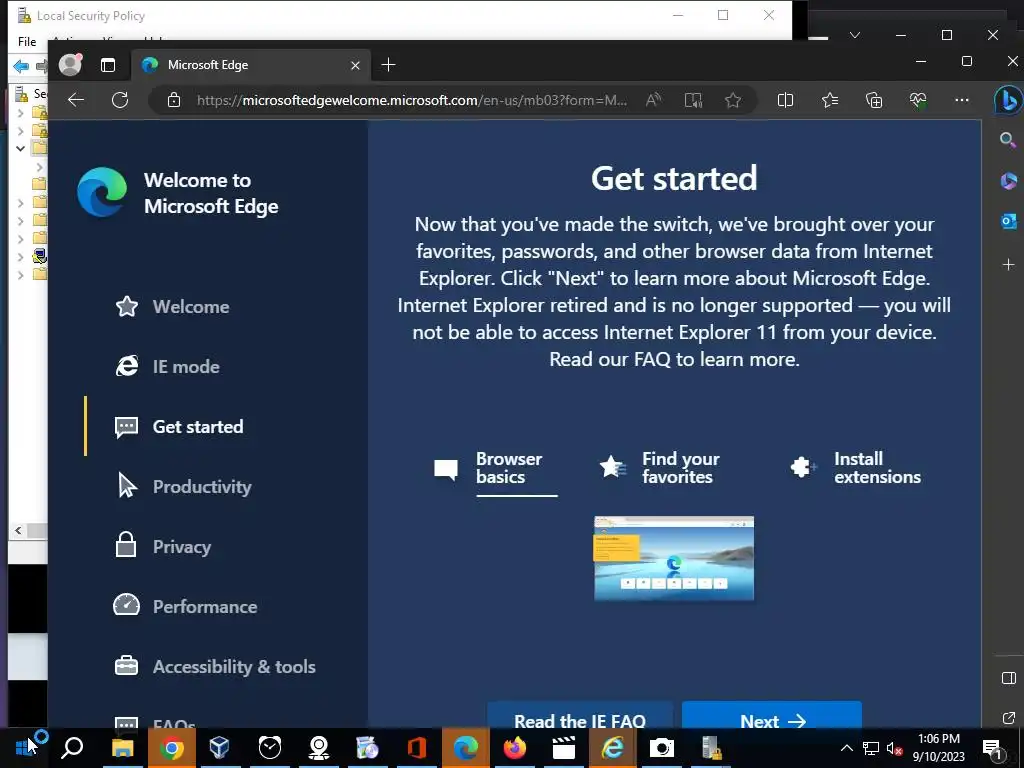Select IE mode section
The image size is (1024, 768).
point(167,366)
